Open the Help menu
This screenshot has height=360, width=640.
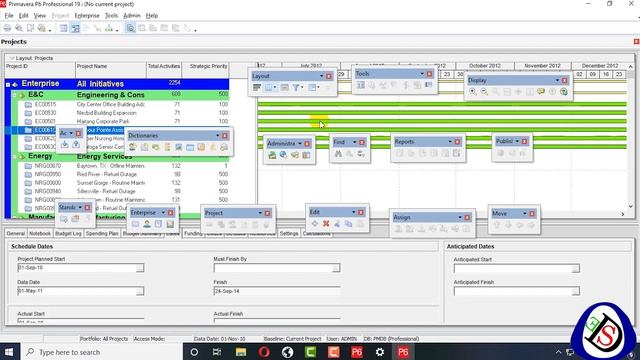(152, 16)
